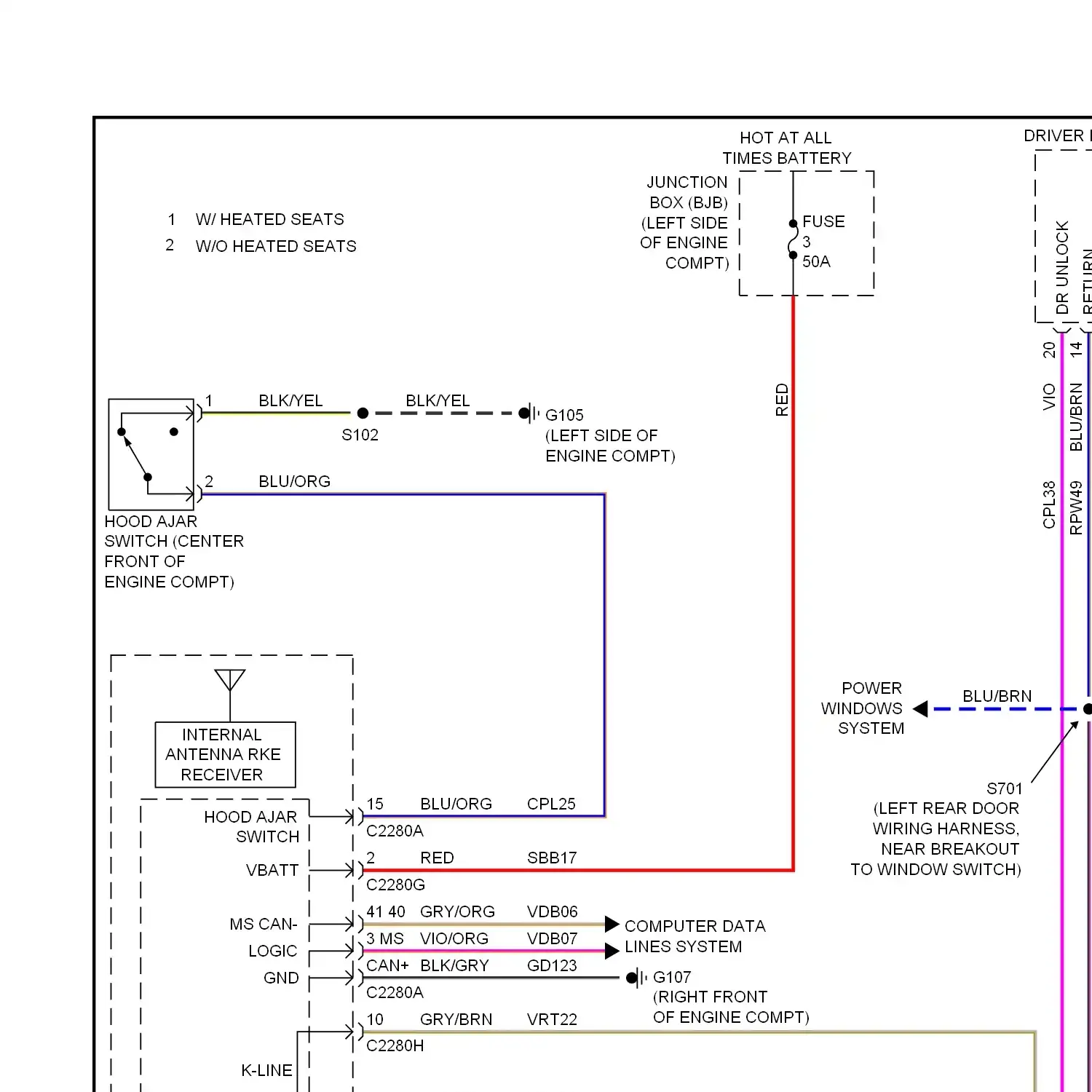Click the 'RPW49' circuit code
1092x1092 pixels.
pyautogui.click(x=1076, y=508)
